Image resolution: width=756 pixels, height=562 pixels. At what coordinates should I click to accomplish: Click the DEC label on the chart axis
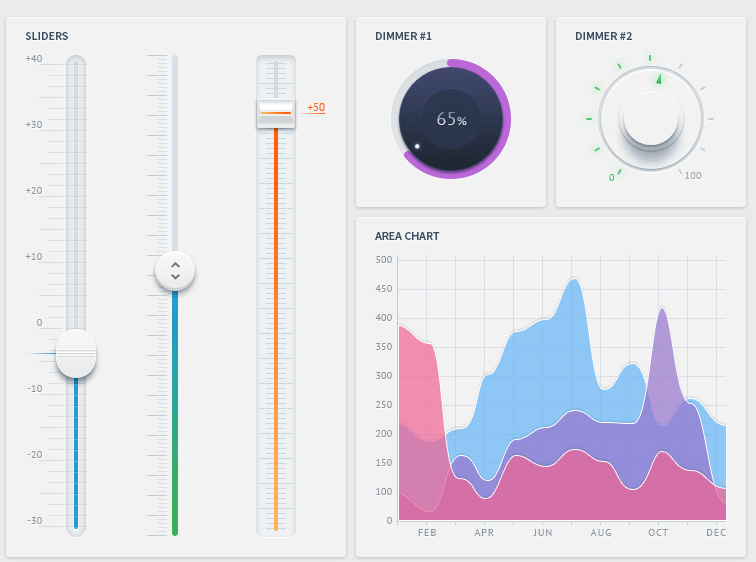716,533
